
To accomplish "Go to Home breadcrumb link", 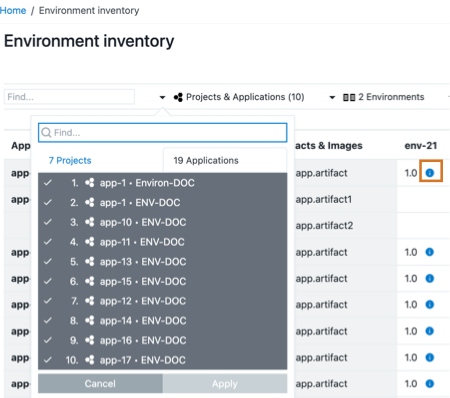I will click(x=13, y=11).
